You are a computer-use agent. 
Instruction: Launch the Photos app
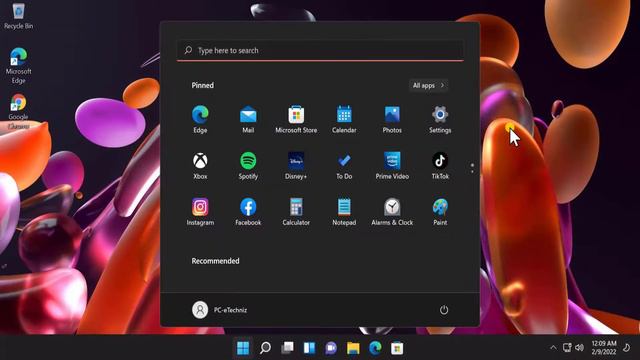[392, 119]
